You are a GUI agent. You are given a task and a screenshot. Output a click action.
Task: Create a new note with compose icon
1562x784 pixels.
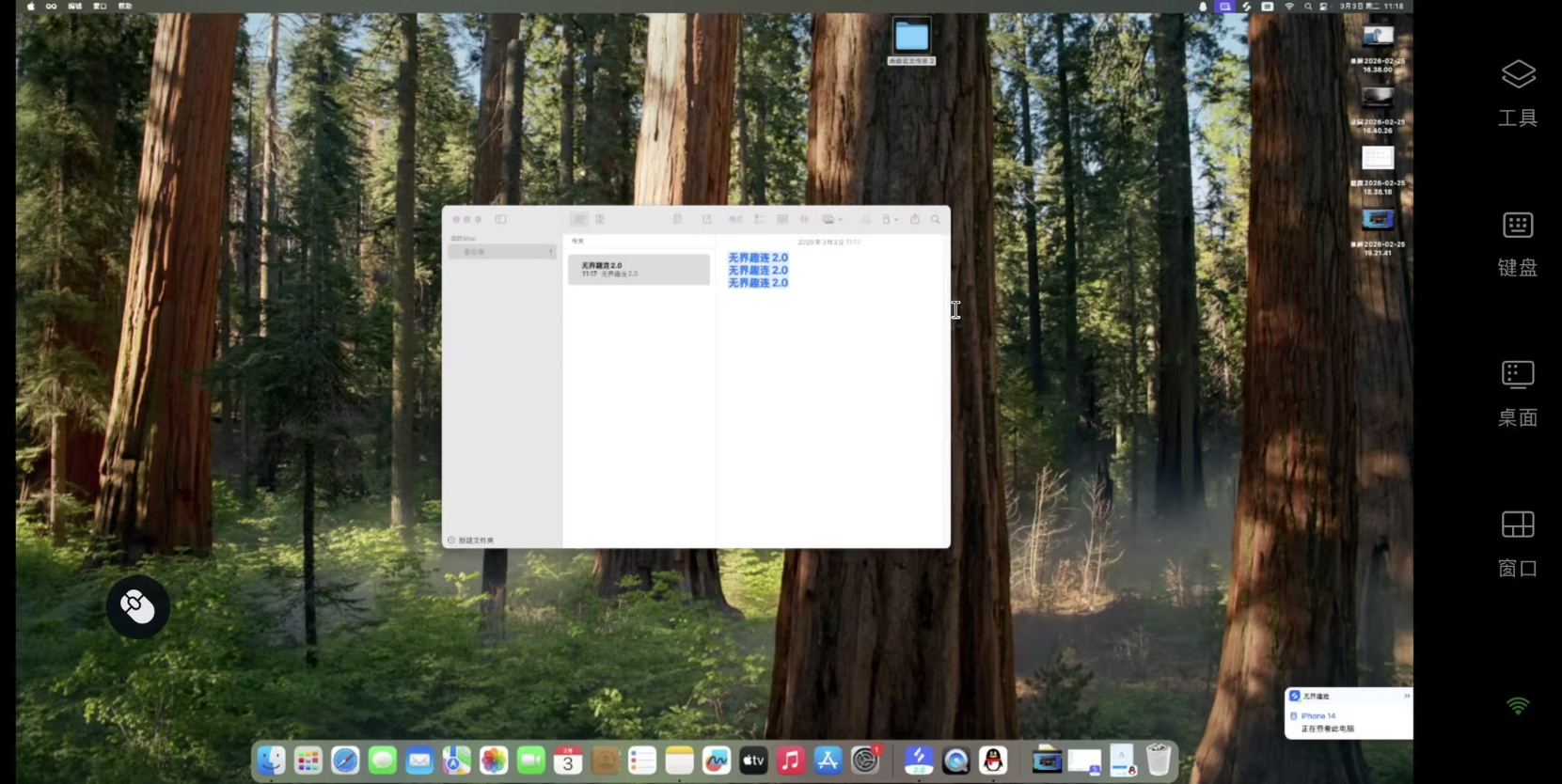[706, 219]
